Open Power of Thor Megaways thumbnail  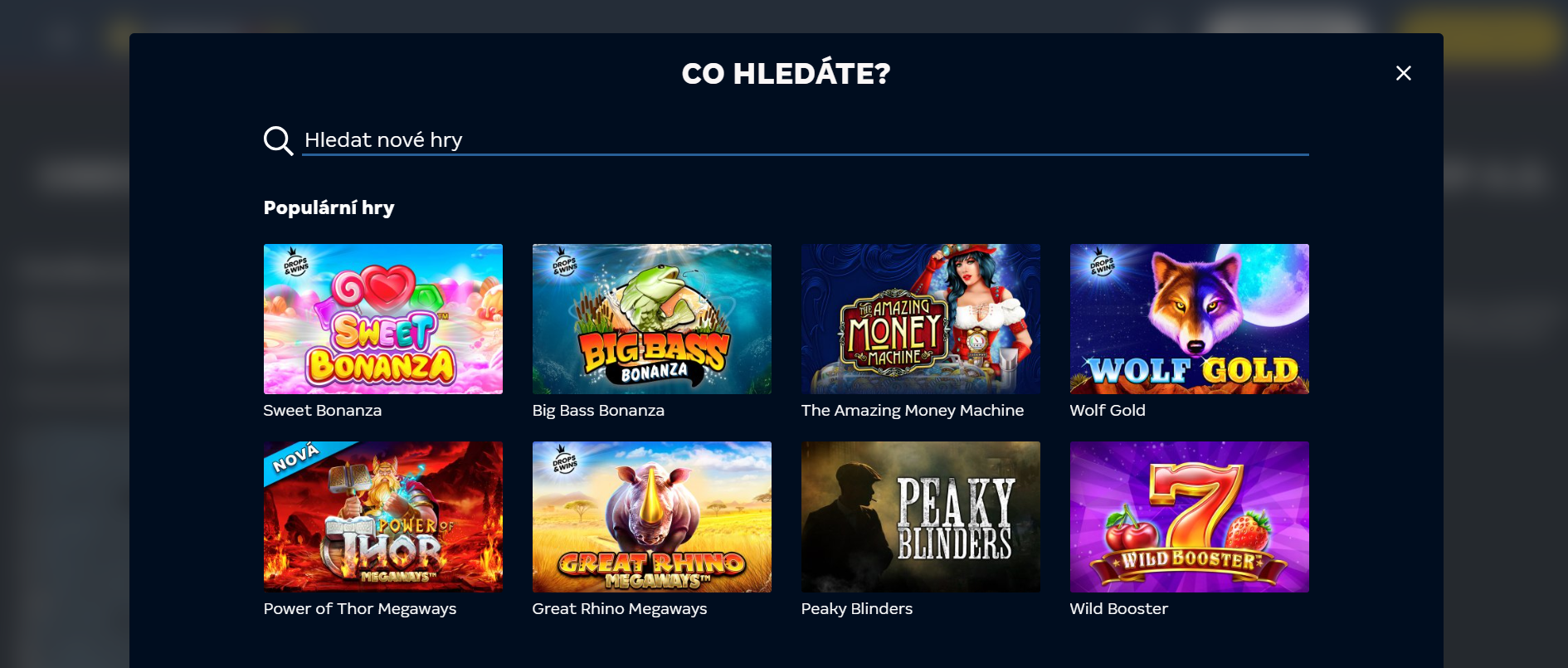tap(382, 516)
